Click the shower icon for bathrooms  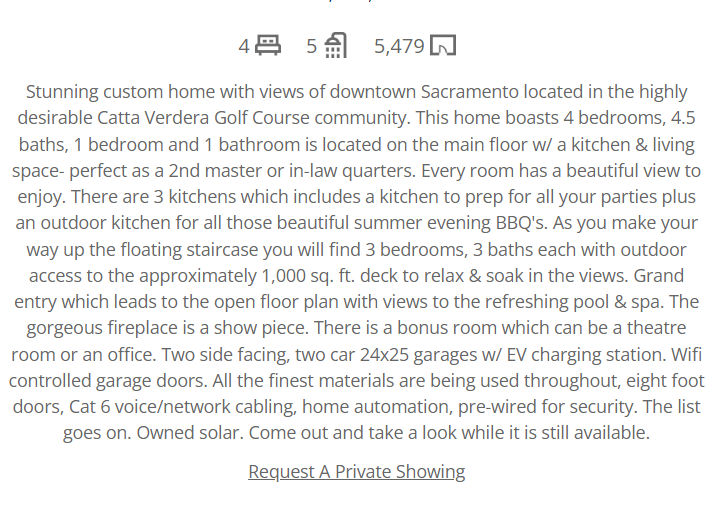pos(336,46)
